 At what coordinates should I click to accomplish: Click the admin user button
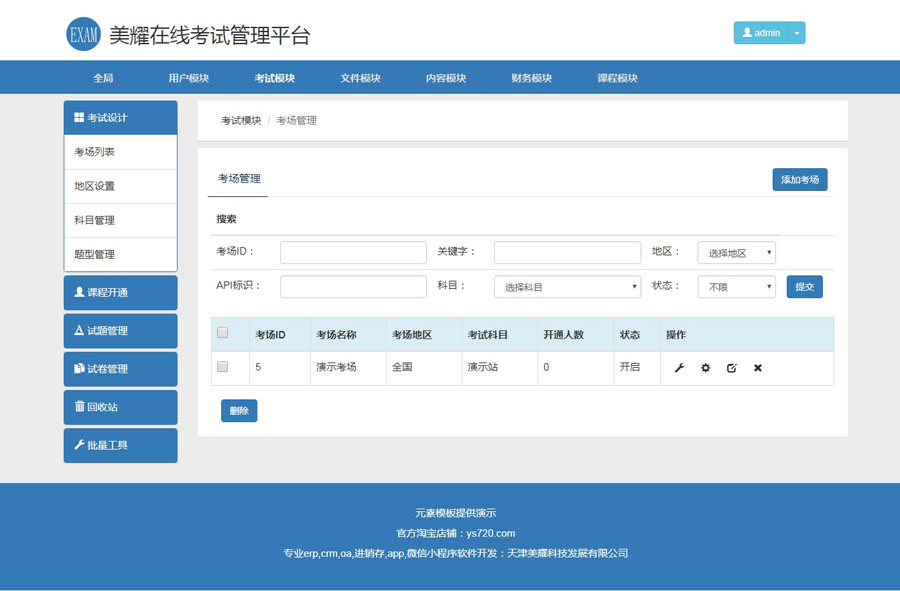[761, 33]
